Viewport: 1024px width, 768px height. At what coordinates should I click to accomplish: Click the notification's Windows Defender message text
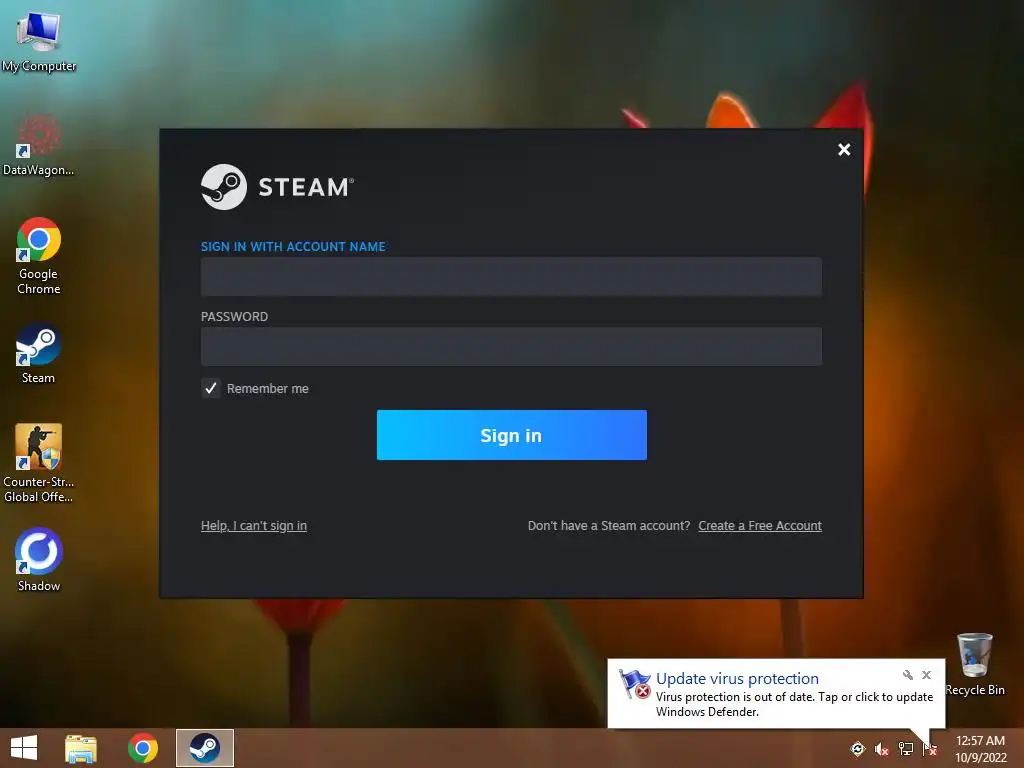pyautogui.click(x=794, y=705)
